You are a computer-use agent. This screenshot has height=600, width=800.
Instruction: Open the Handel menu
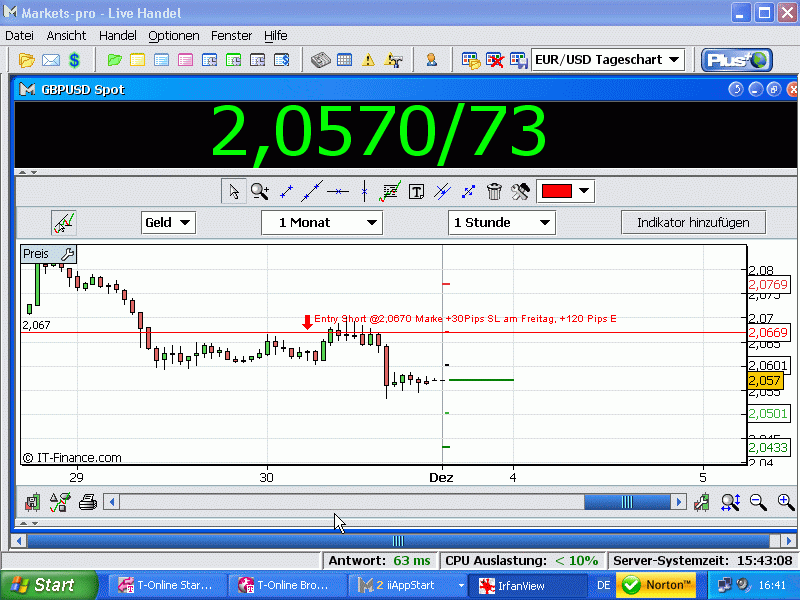(118, 36)
